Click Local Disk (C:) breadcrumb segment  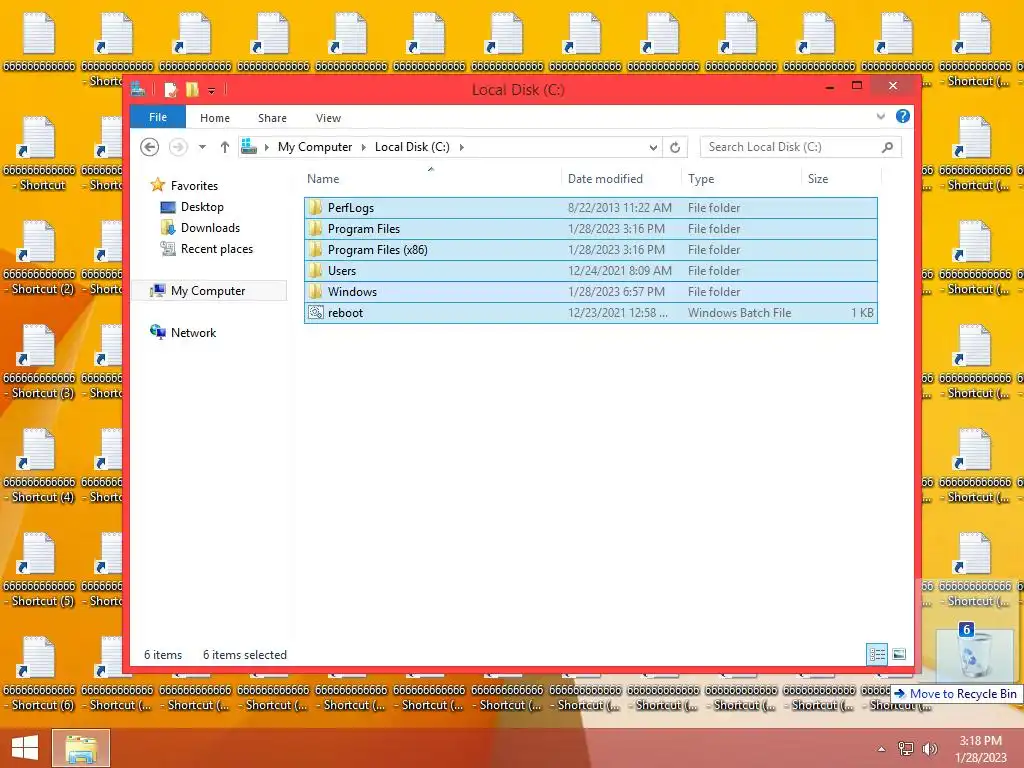(412, 147)
